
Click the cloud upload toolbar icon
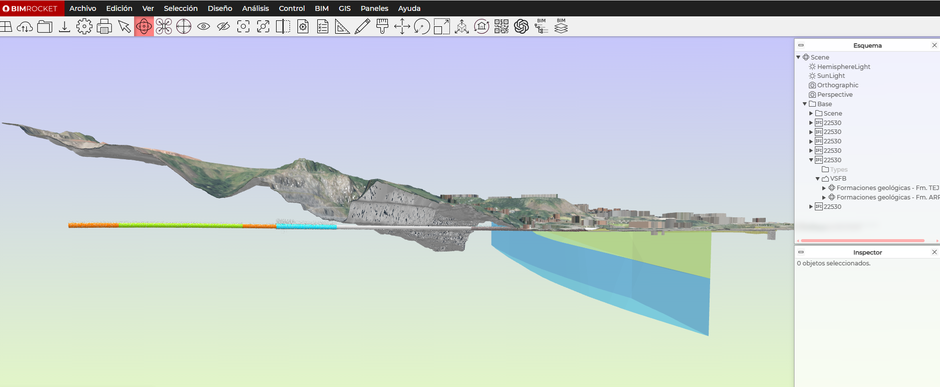25,26
